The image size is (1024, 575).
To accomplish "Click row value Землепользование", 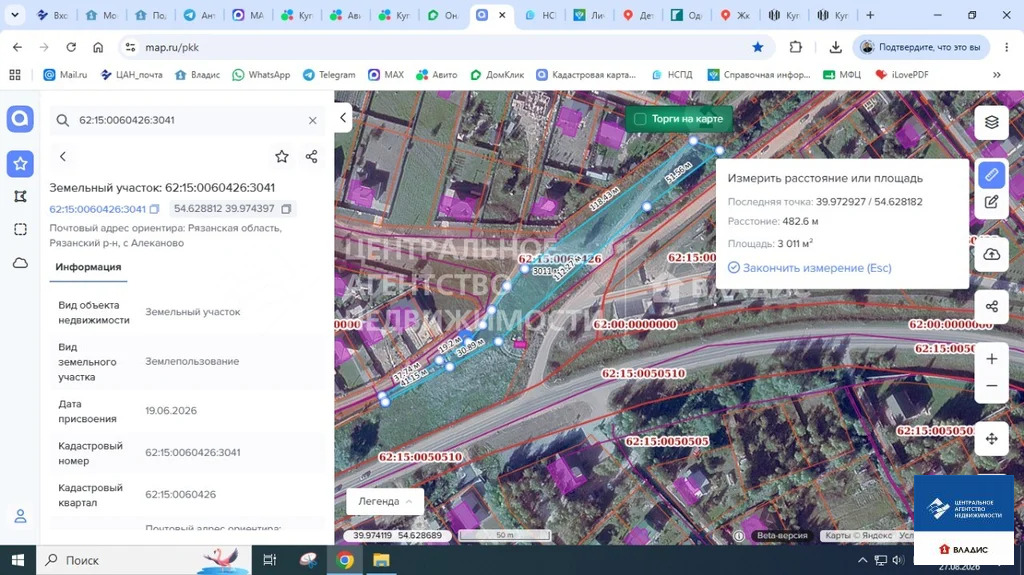I will (x=192, y=361).
